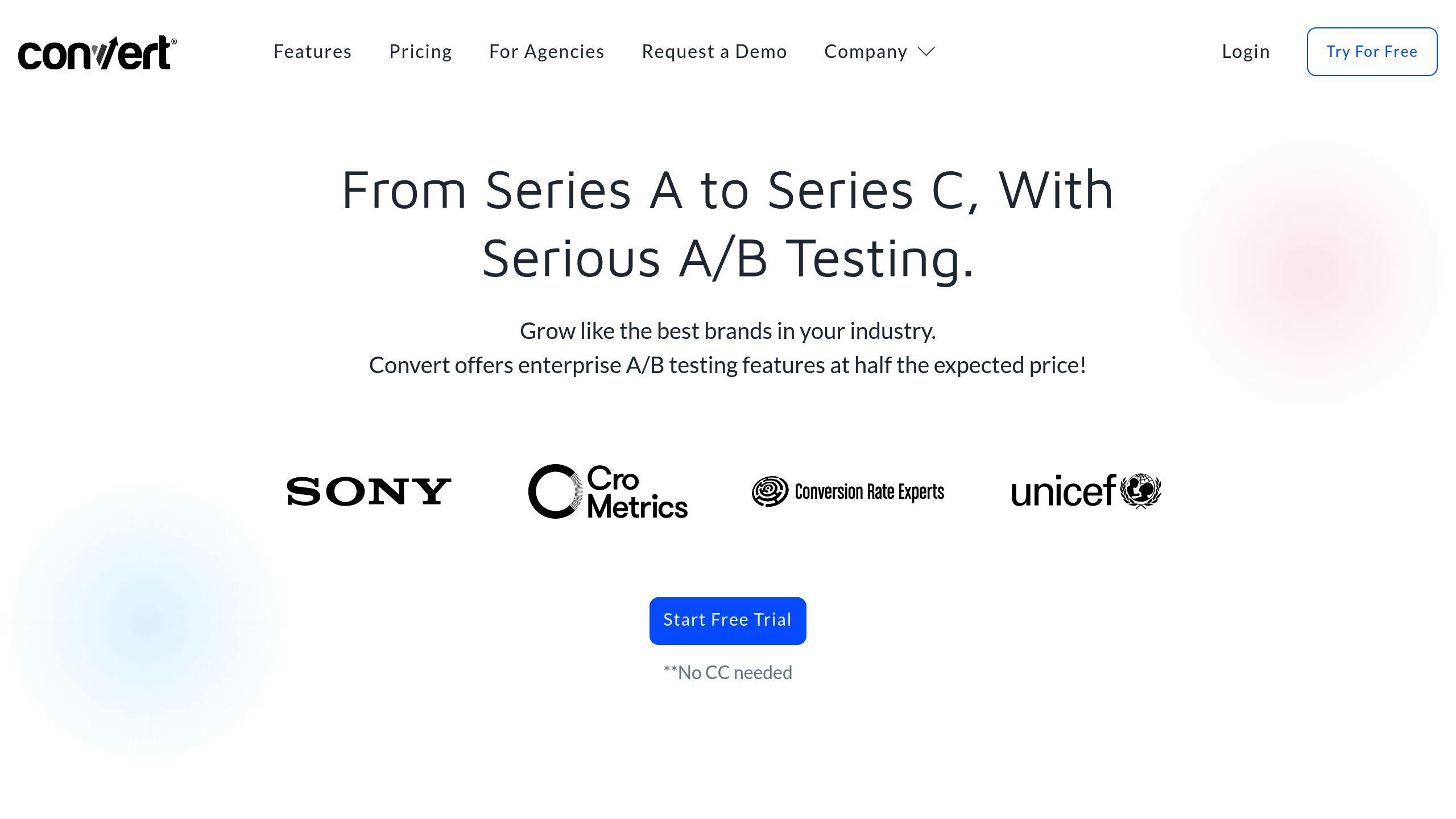Open the Features menu item
Screen dimensions: 1456x819
click(x=312, y=52)
